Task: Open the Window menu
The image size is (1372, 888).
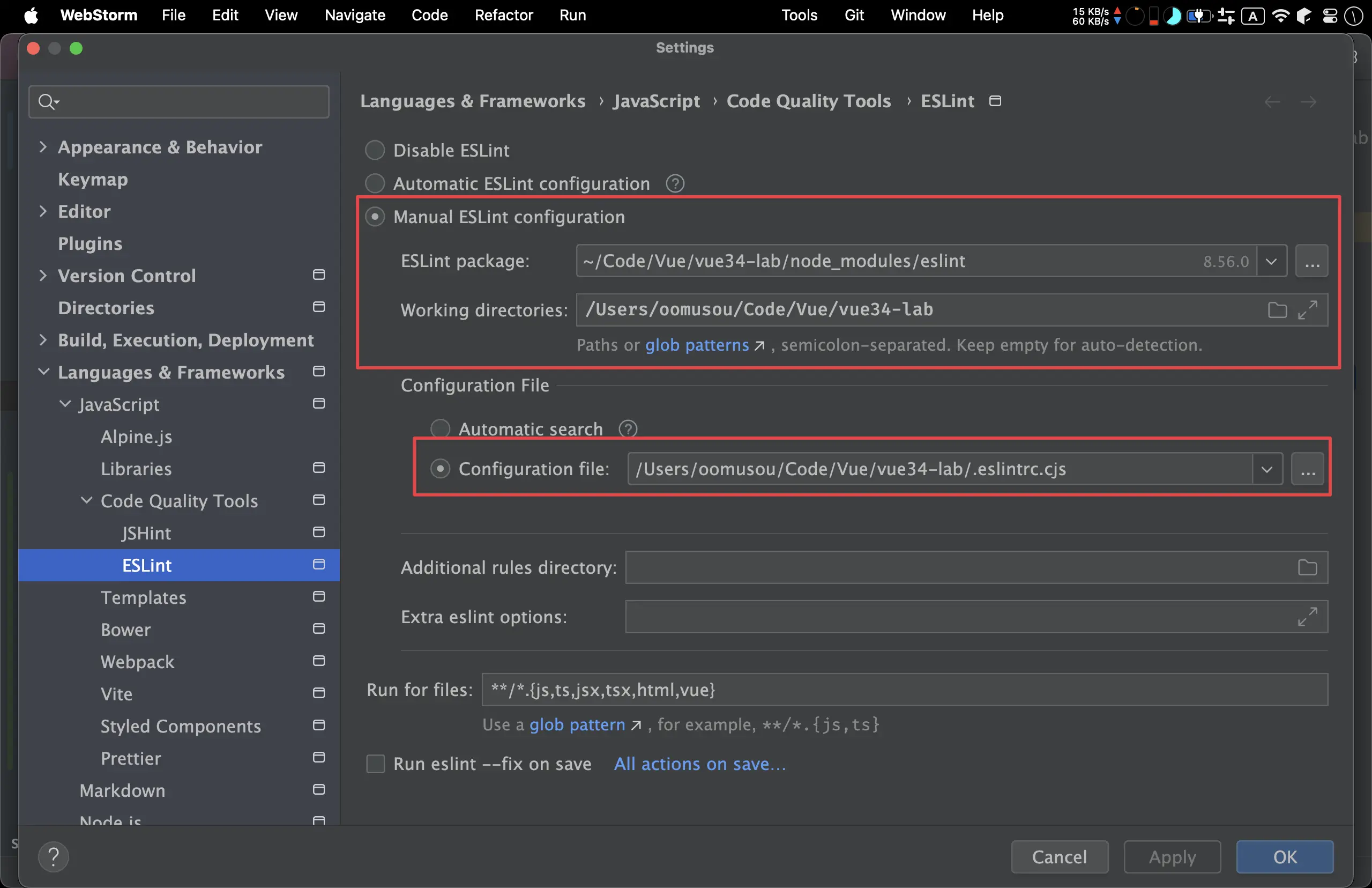Action: click(x=918, y=16)
